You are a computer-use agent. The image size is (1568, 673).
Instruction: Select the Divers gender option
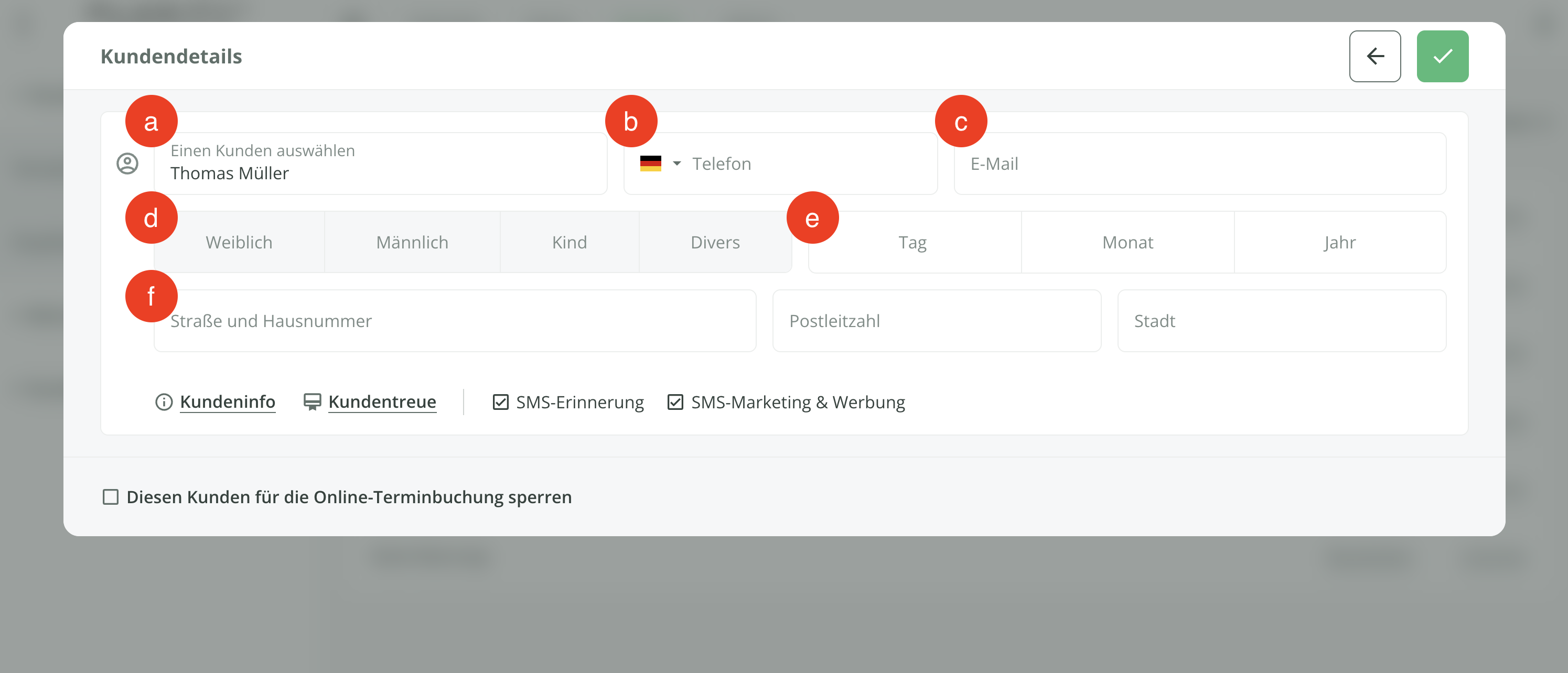pyautogui.click(x=715, y=243)
